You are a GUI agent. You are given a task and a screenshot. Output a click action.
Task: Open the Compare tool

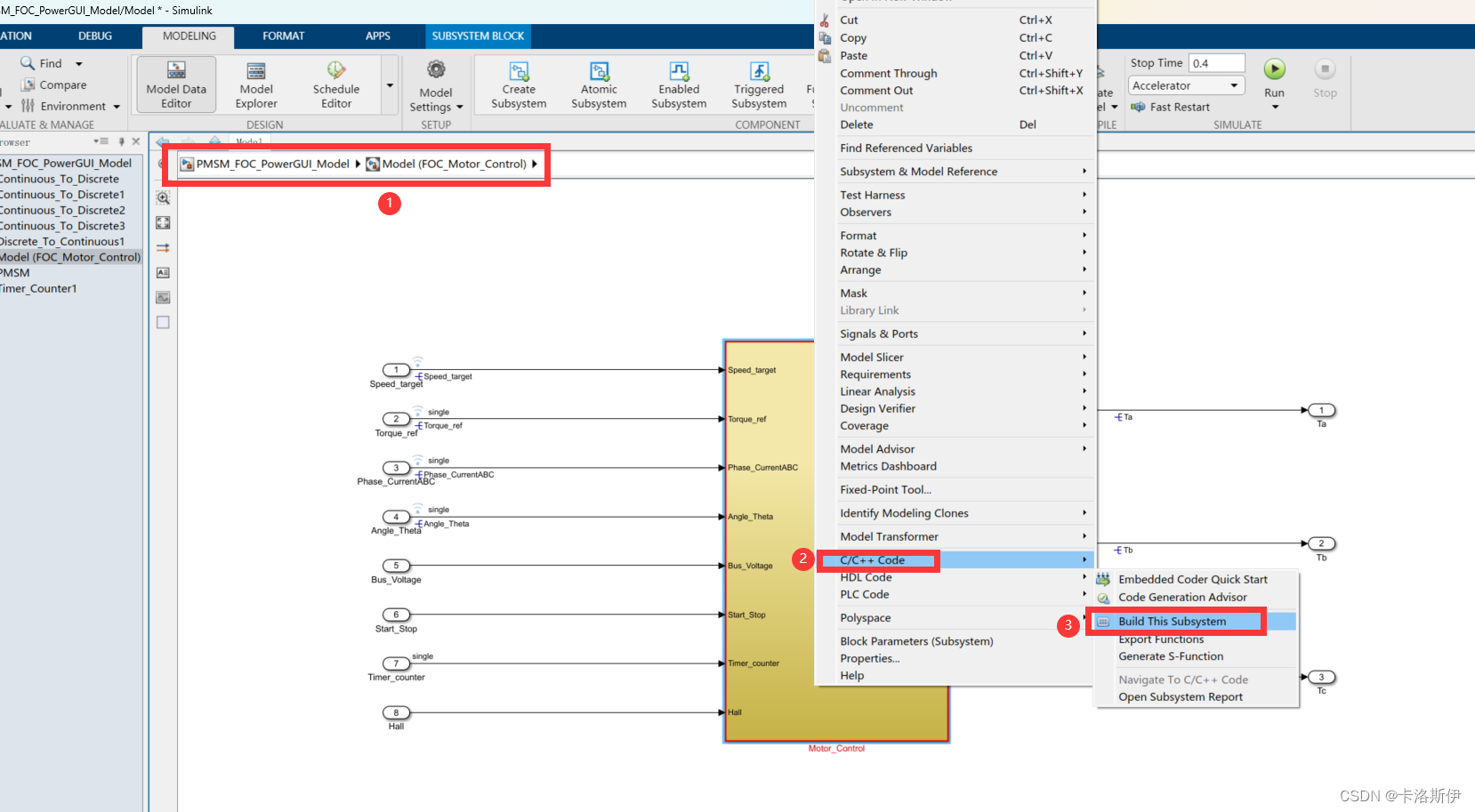[53, 84]
